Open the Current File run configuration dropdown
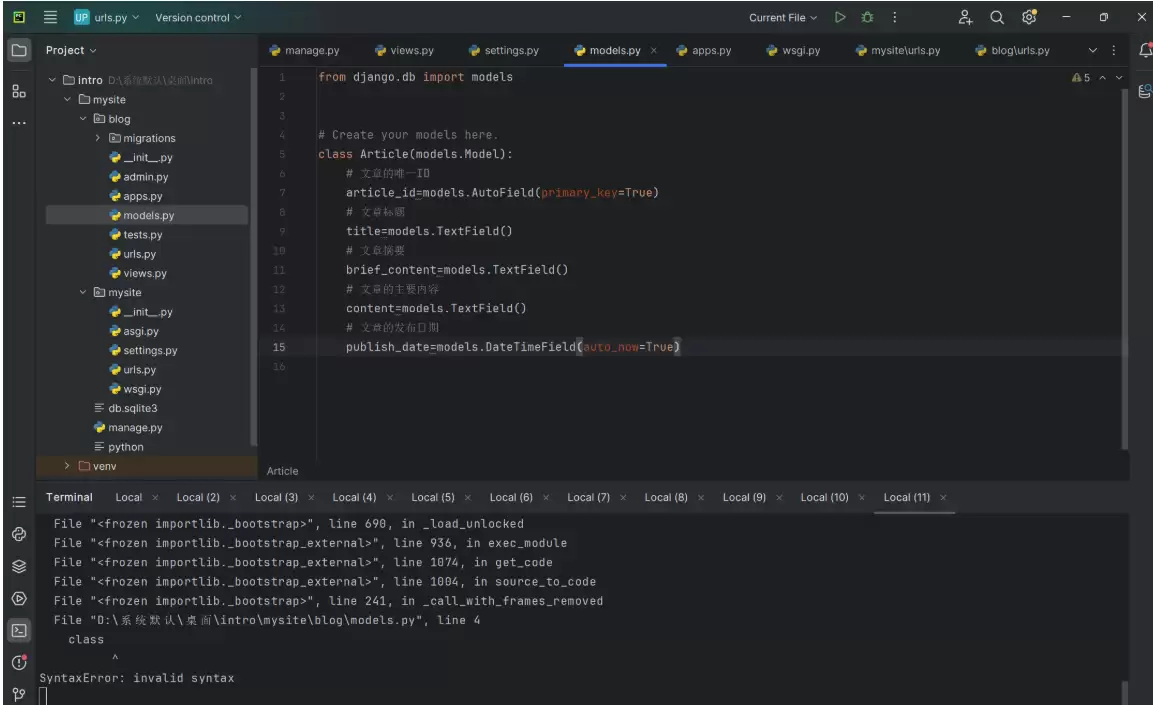This screenshot has height=705, width=1153. (783, 17)
